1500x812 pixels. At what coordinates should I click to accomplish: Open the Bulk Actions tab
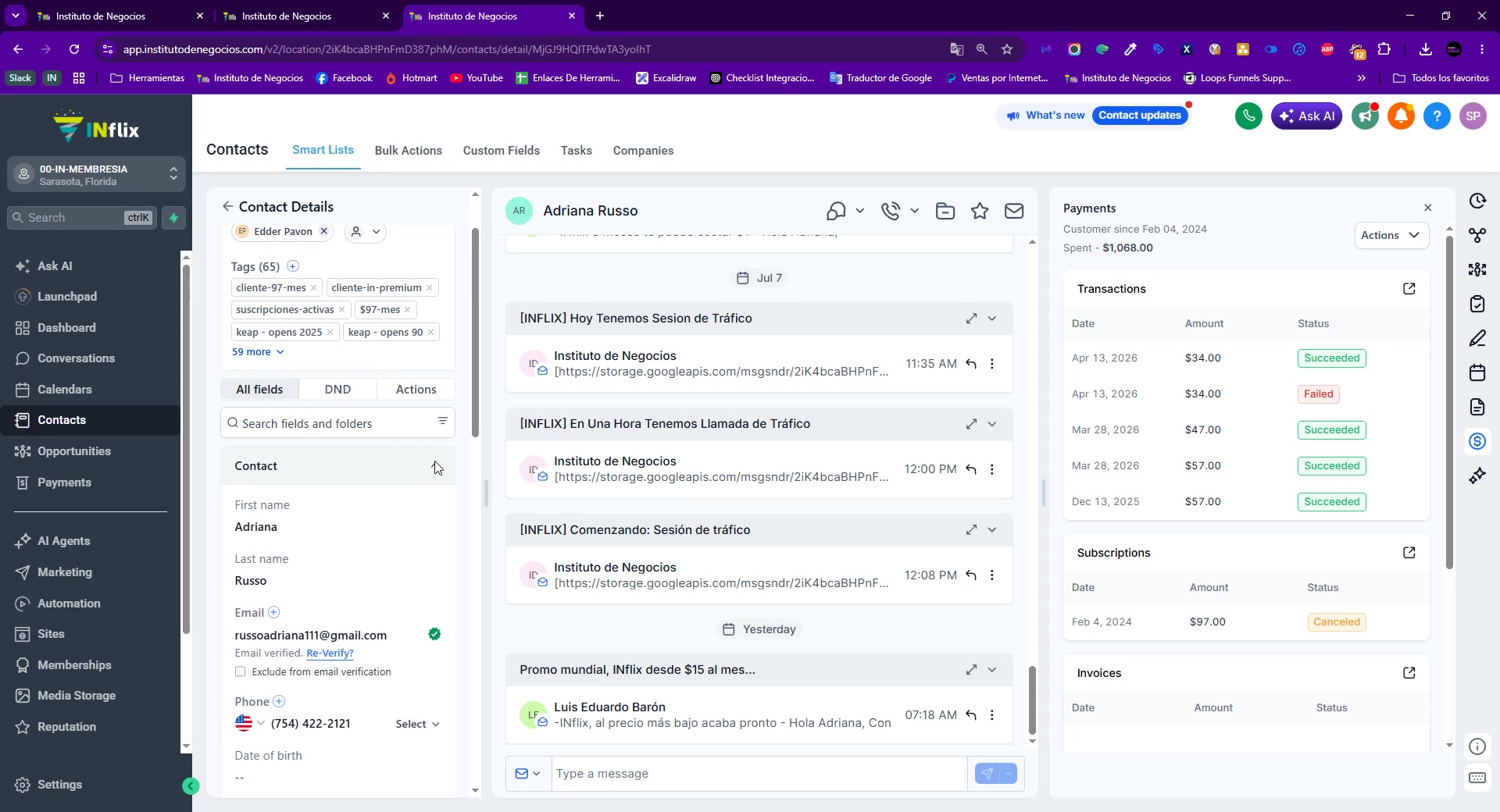(409, 151)
